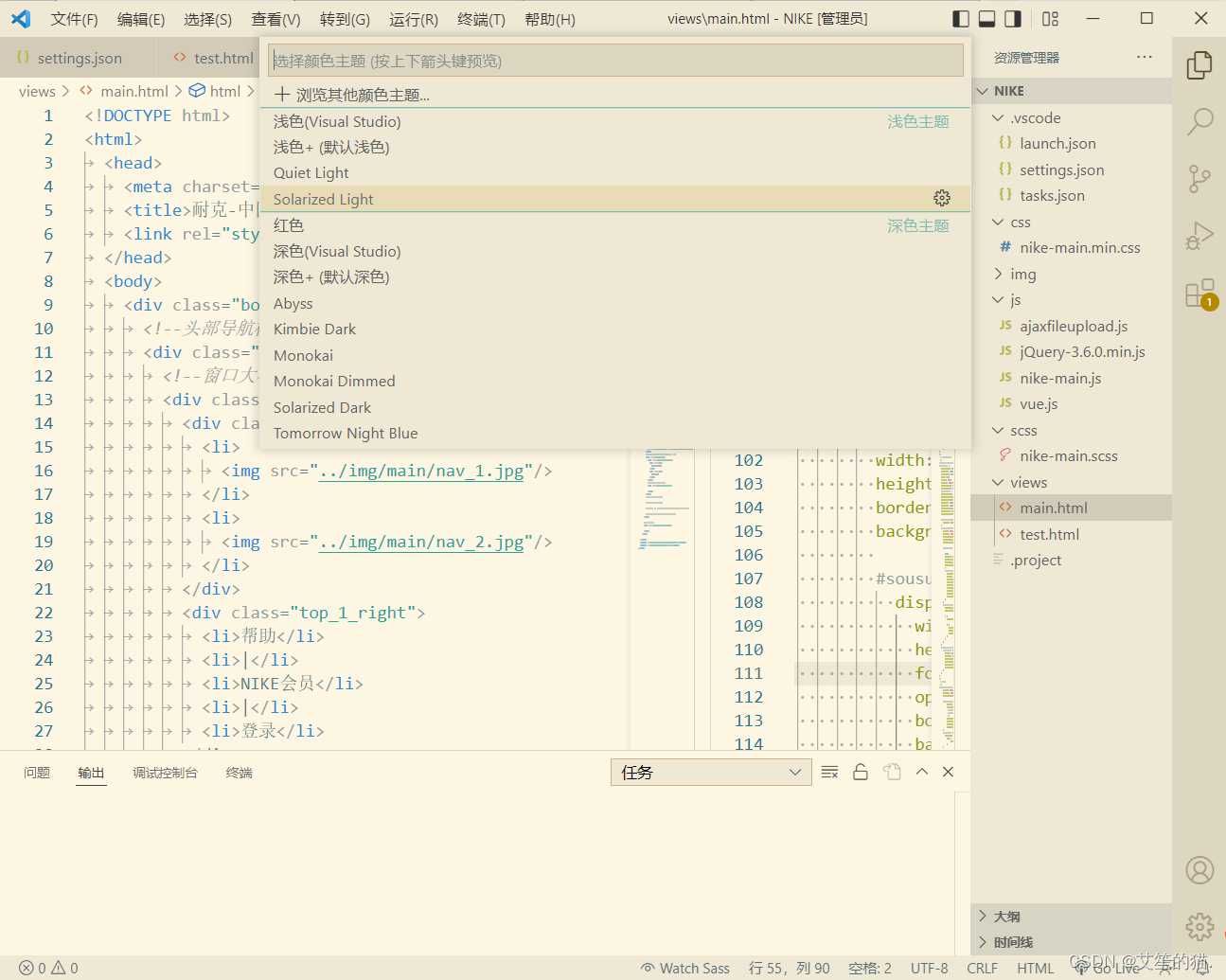
Task: Open the Manage gear icon in activity bar
Action: [x=1199, y=926]
